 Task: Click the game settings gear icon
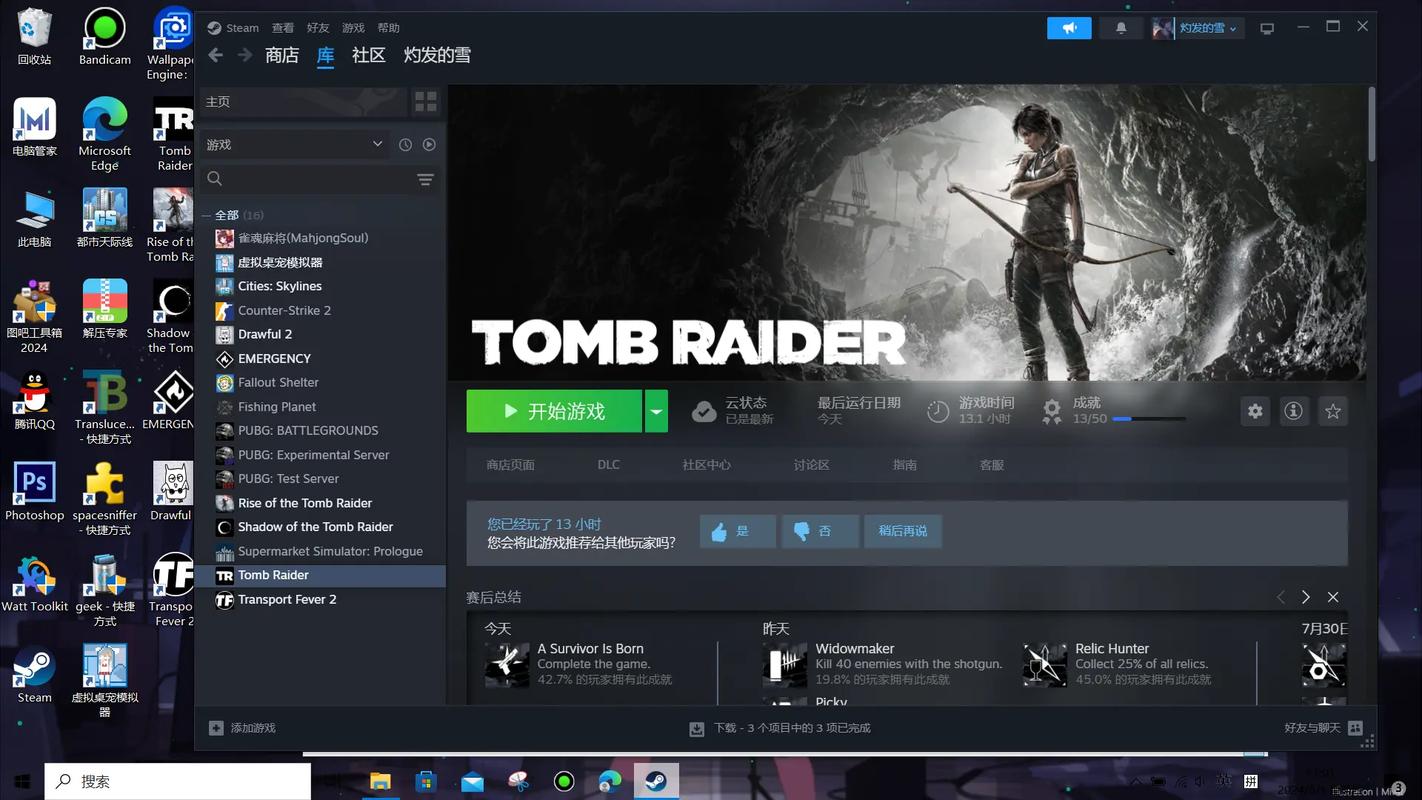tap(1255, 411)
